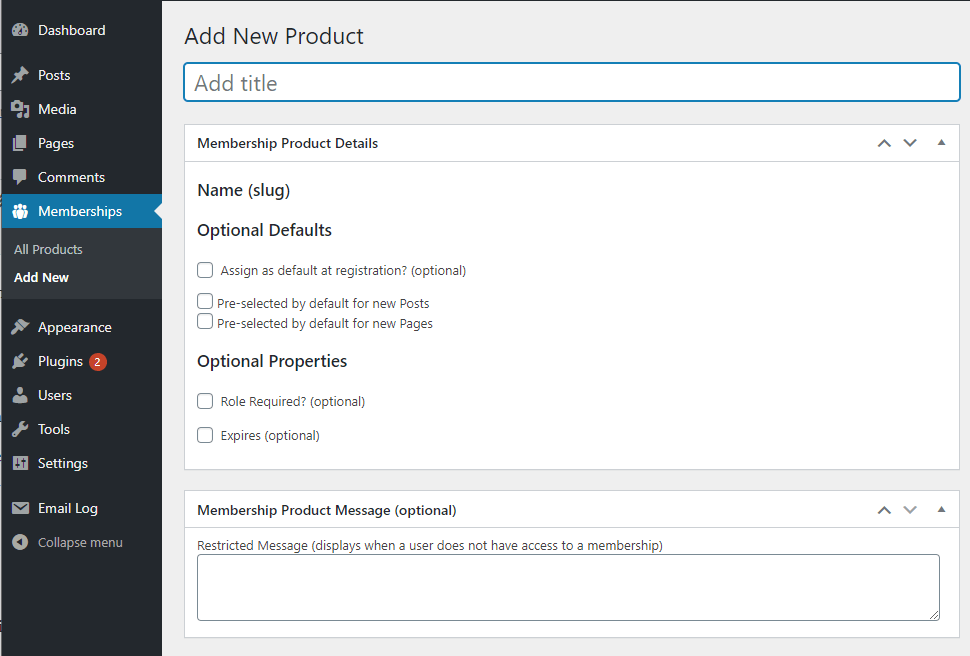The width and height of the screenshot is (970, 656).
Task: Open the Users menu item
Action: tap(55, 395)
